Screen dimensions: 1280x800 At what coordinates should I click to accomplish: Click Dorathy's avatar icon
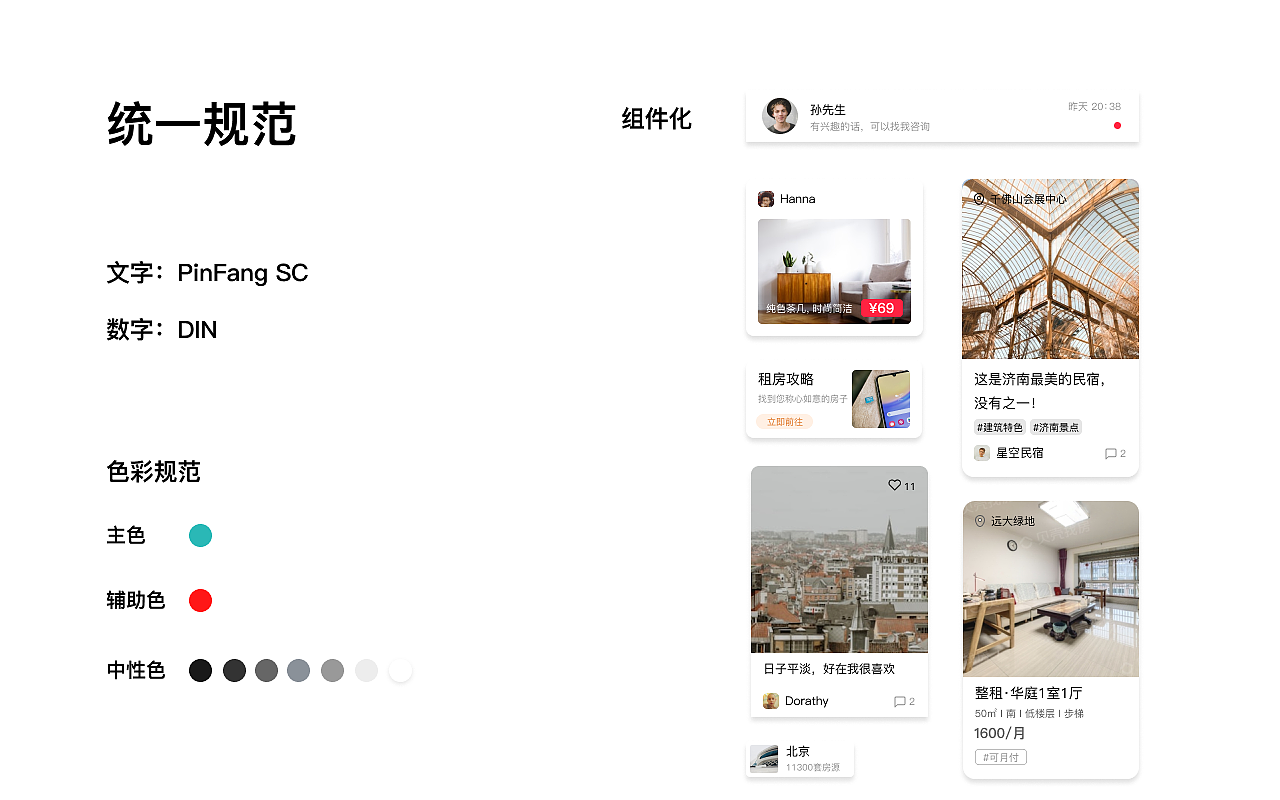771,701
